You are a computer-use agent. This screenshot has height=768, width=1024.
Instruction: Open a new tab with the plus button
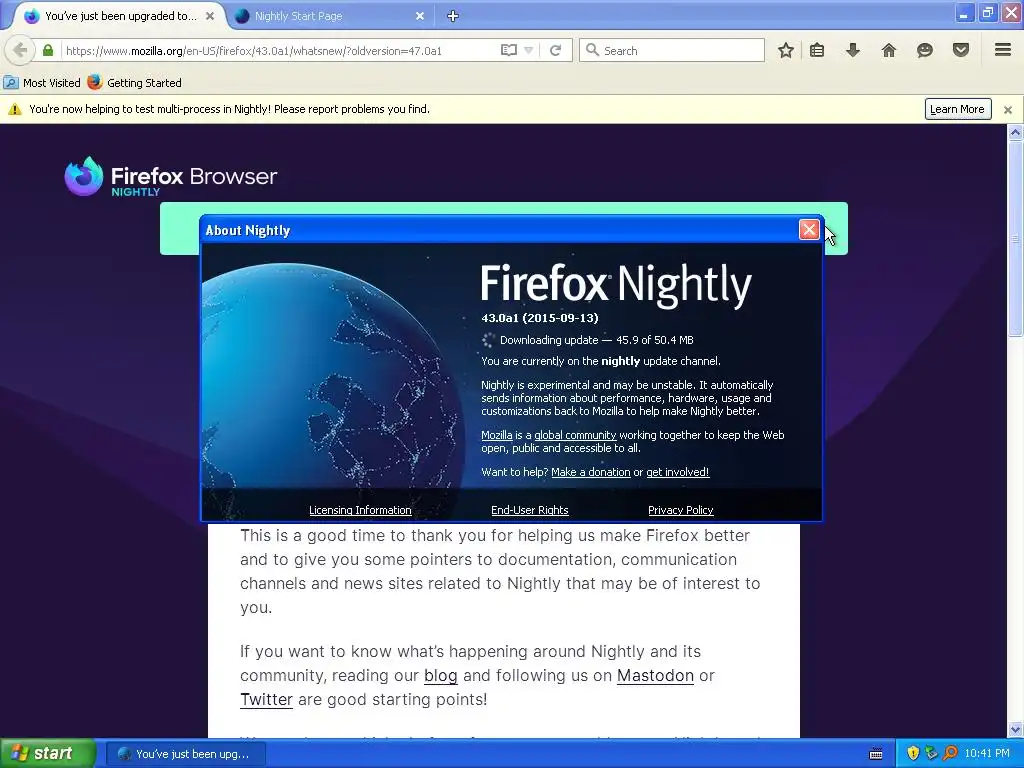(453, 16)
